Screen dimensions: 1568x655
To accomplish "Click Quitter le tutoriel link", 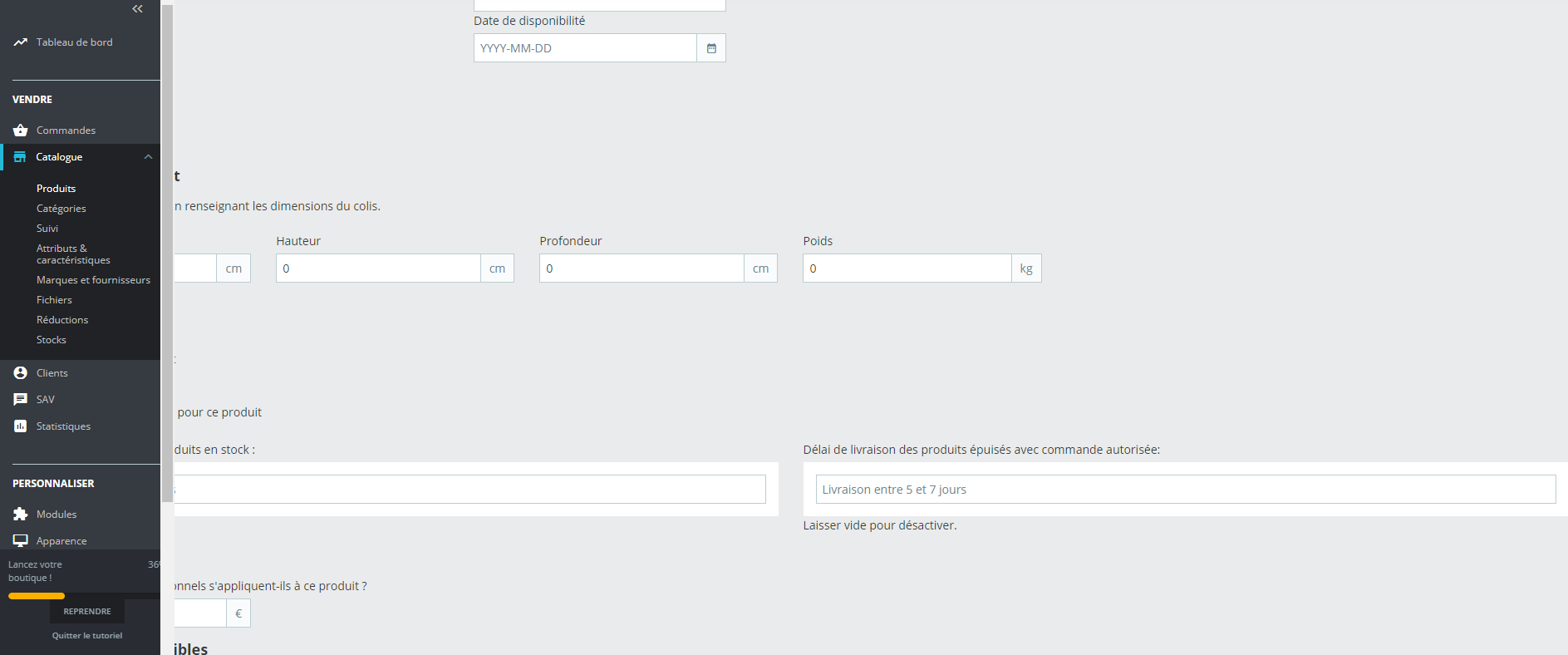I will coord(87,636).
